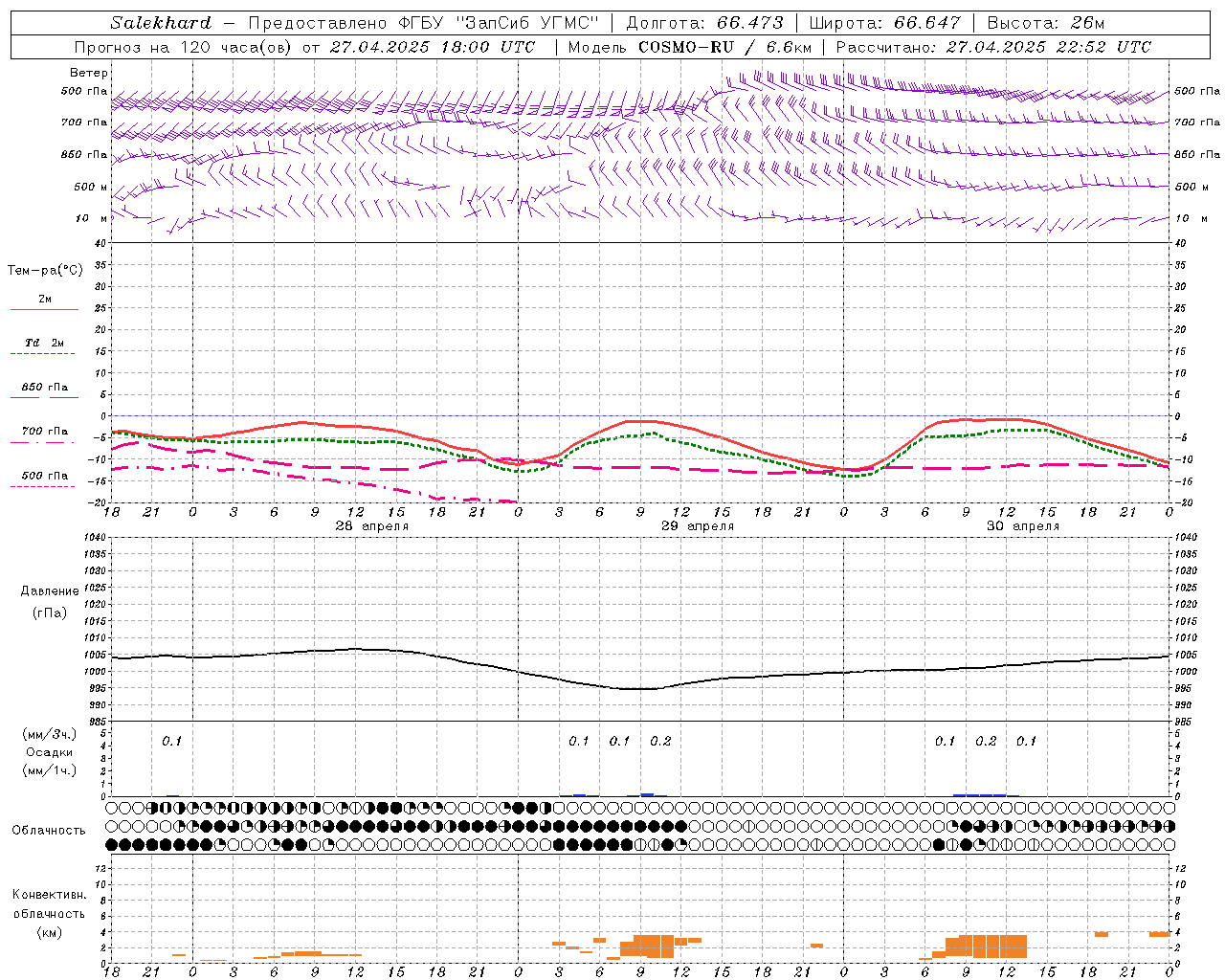The width and height of the screenshot is (1225, 980).
Task: Click the '(мм/3ч.)' precipitation unit label
Action: pyautogui.click(x=50, y=734)
